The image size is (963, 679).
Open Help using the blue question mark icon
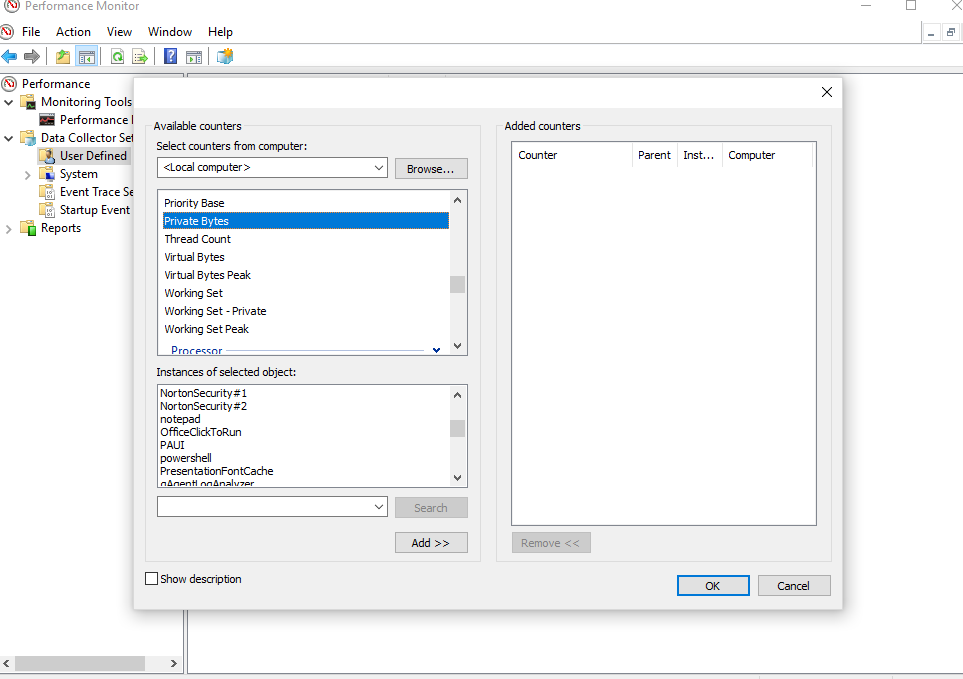tap(169, 56)
